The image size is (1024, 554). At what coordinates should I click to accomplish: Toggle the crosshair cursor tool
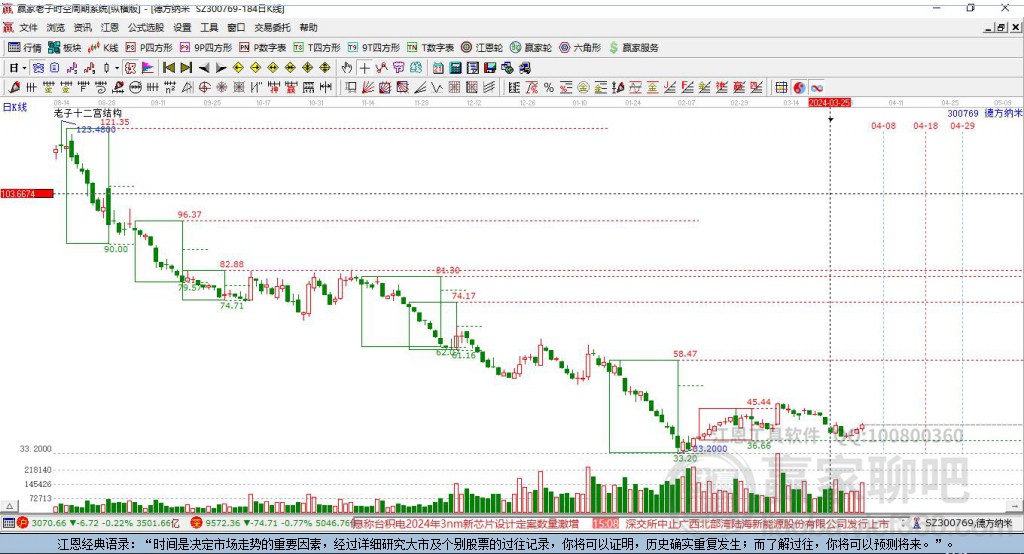pos(364,68)
